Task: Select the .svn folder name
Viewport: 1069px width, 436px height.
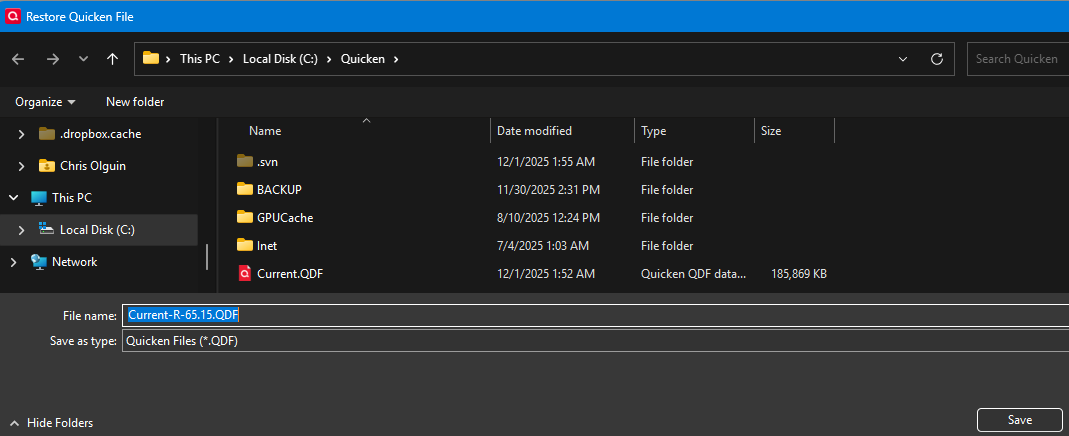Action: click(267, 162)
